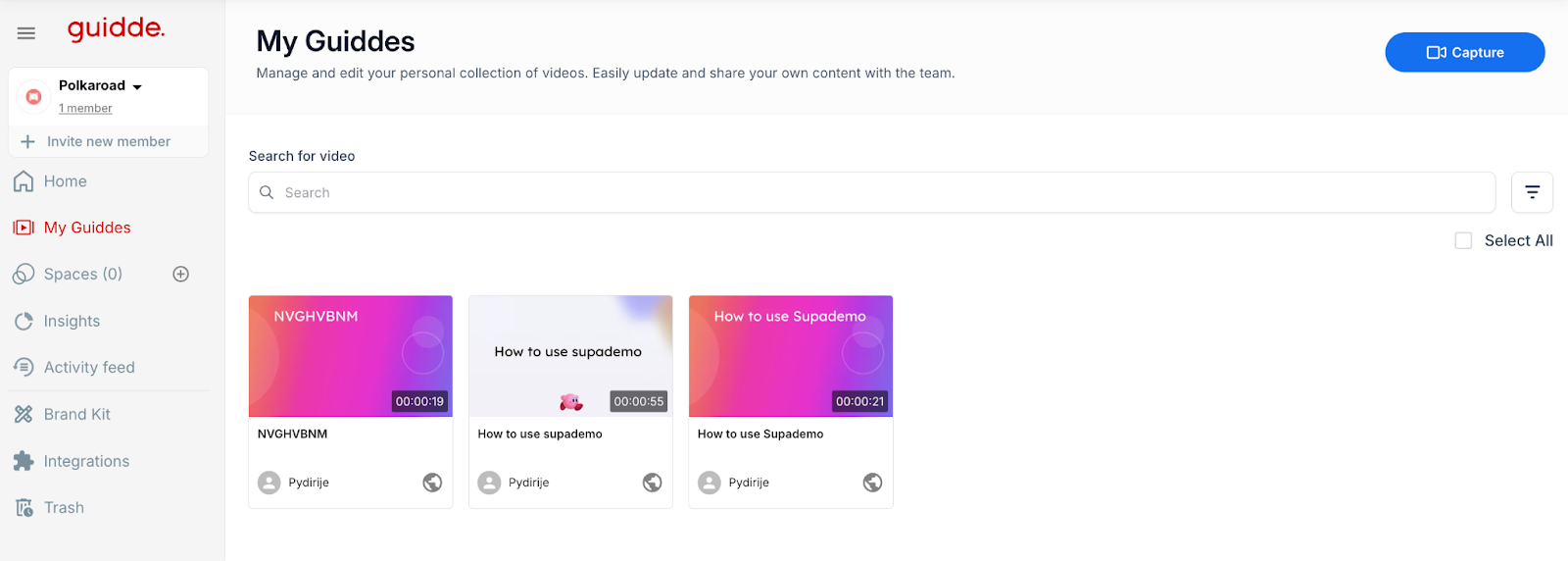Click Pydirije name on NVGHVBNM card
This screenshot has width=1568, height=561.
(309, 483)
